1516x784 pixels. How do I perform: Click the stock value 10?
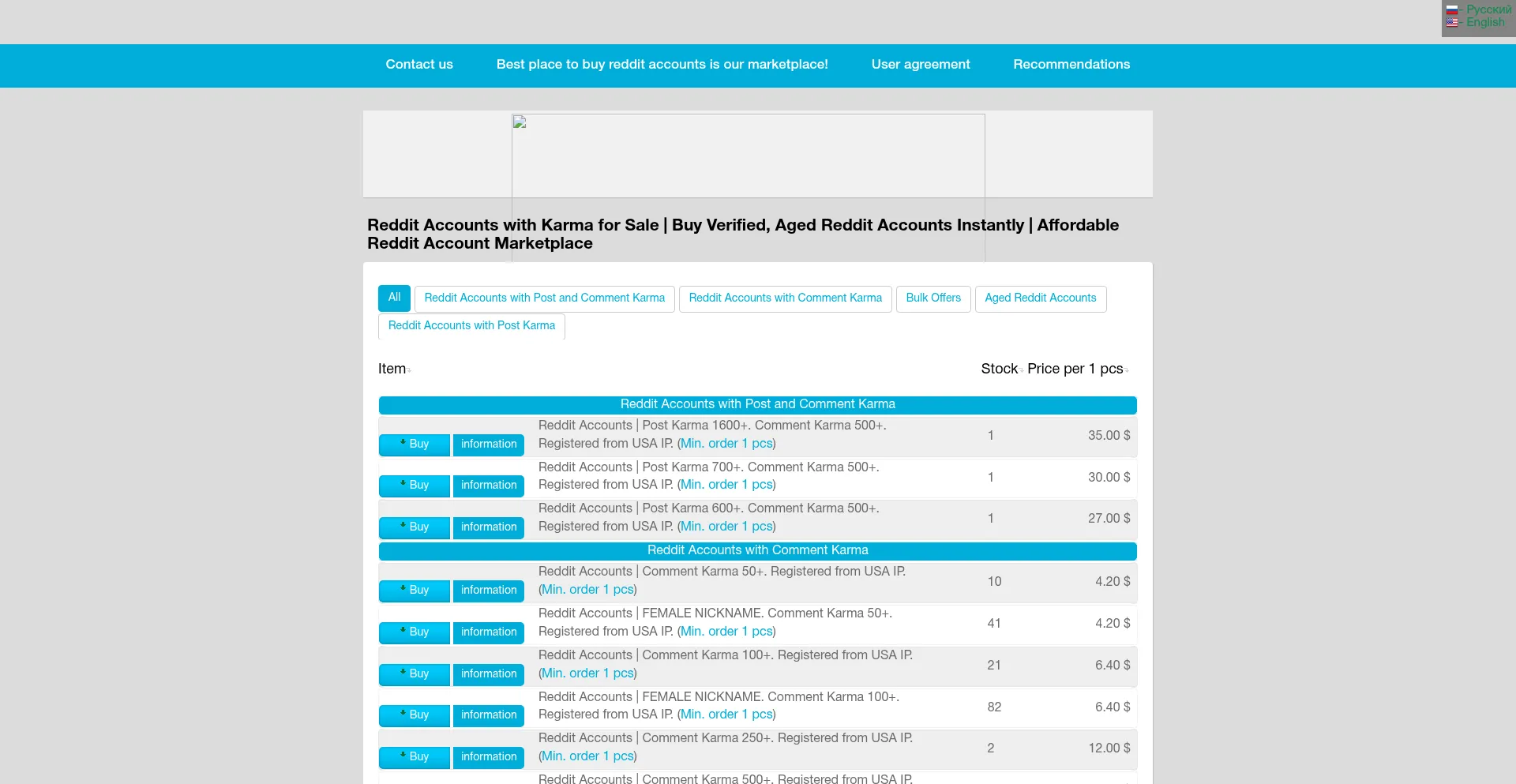[994, 582]
